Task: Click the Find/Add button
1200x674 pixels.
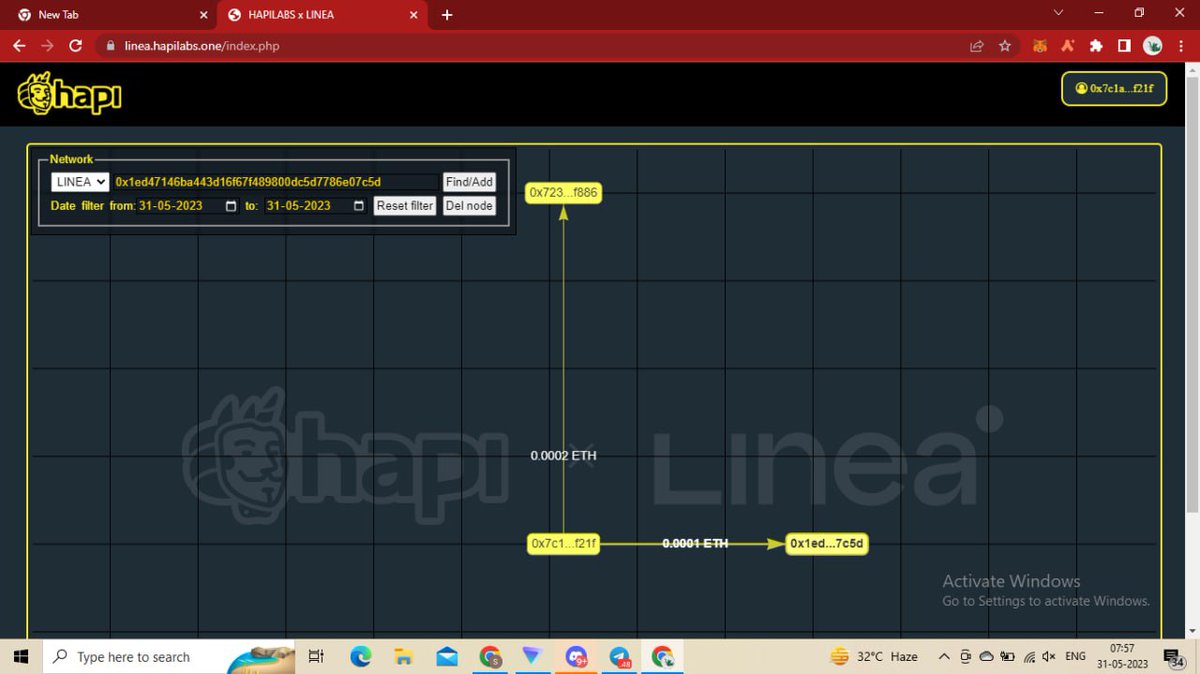Action: [x=469, y=182]
